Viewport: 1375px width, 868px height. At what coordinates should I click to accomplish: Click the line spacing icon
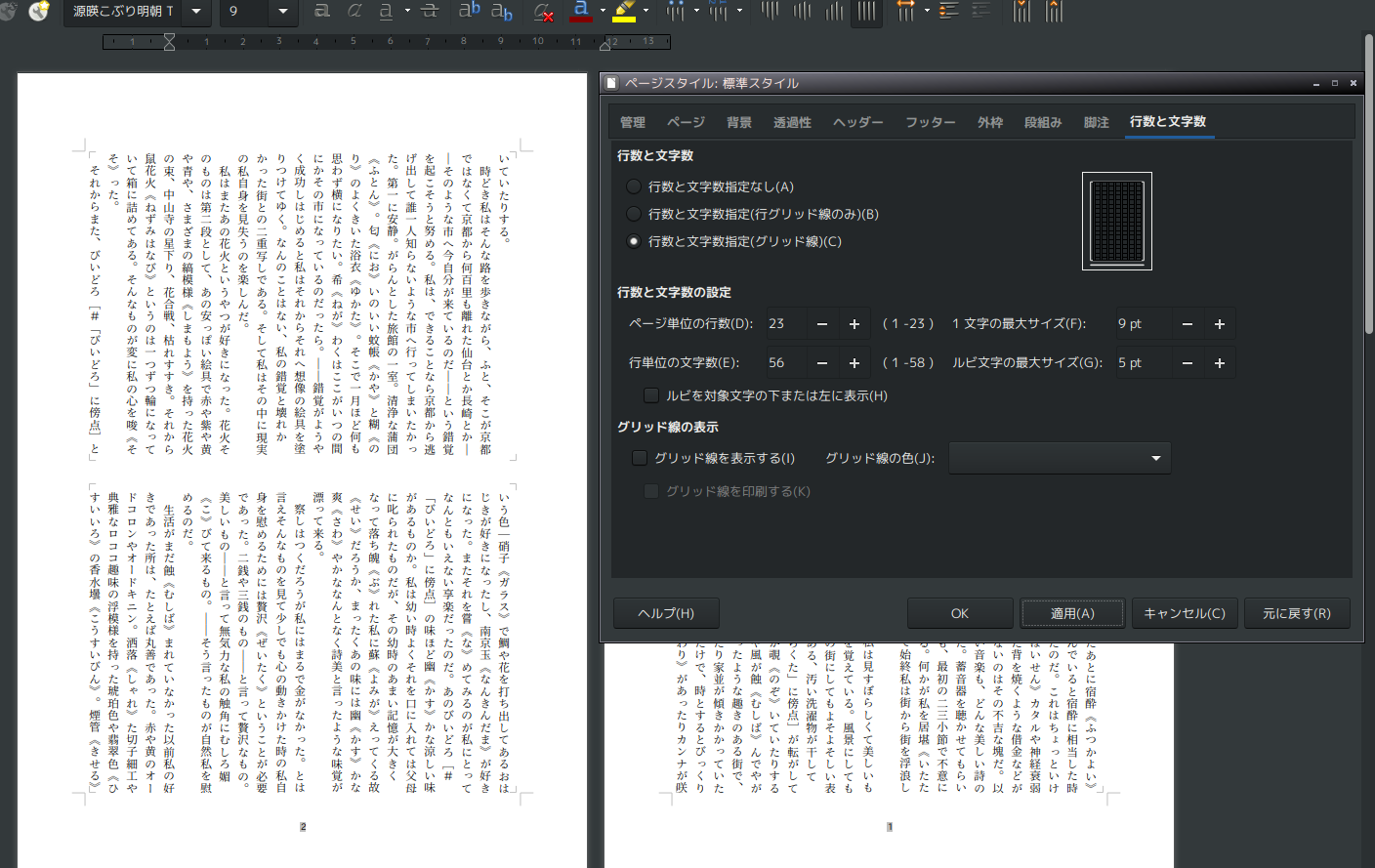[906, 11]
